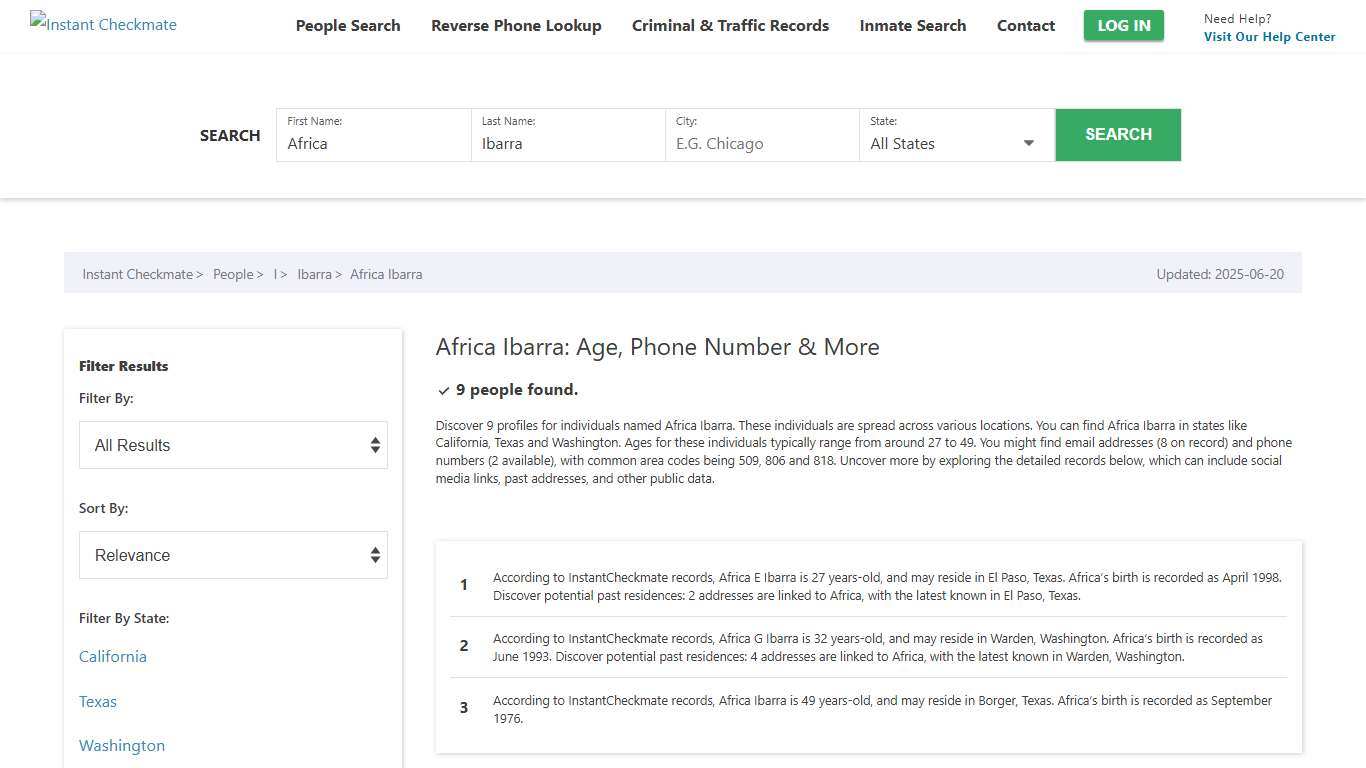The height and width of the screenshot is (768, 1366).
Task: Click the First Name input field
Action: pos(373,143)
